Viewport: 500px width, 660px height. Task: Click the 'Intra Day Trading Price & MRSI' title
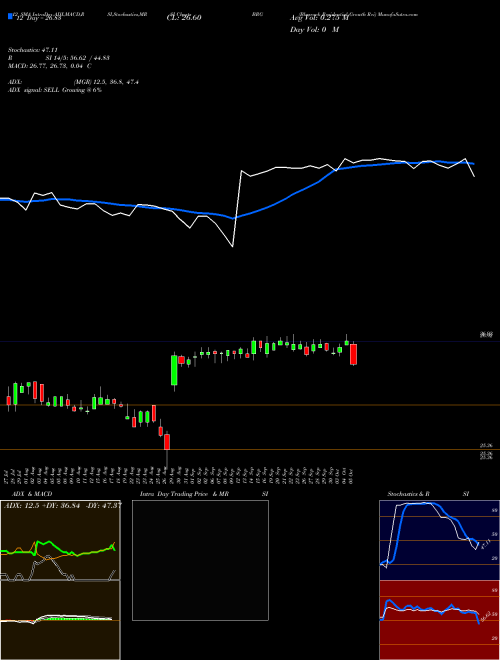click(204, 494)
